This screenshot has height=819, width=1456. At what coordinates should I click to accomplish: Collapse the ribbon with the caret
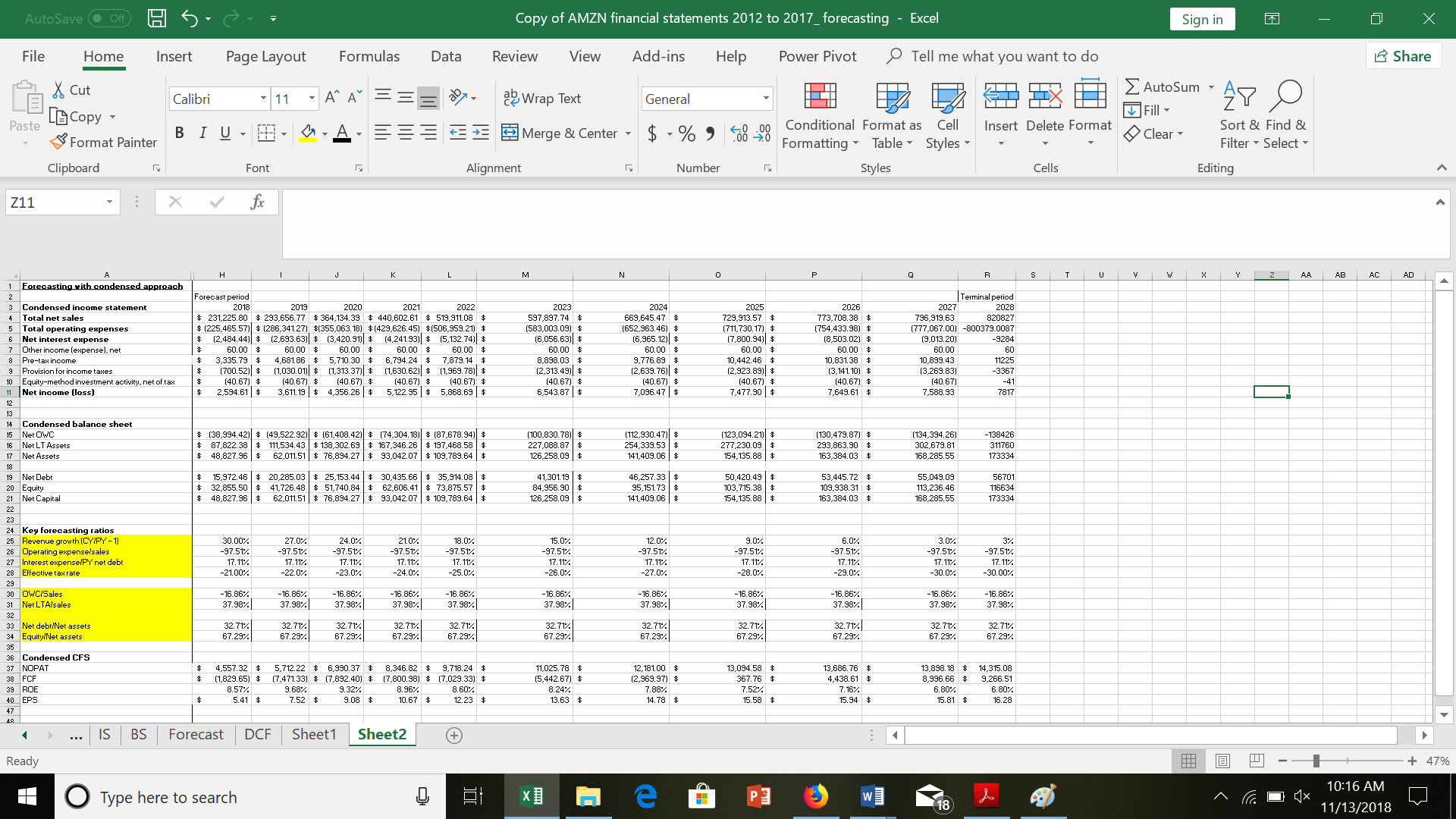[x=1442, y=168]
